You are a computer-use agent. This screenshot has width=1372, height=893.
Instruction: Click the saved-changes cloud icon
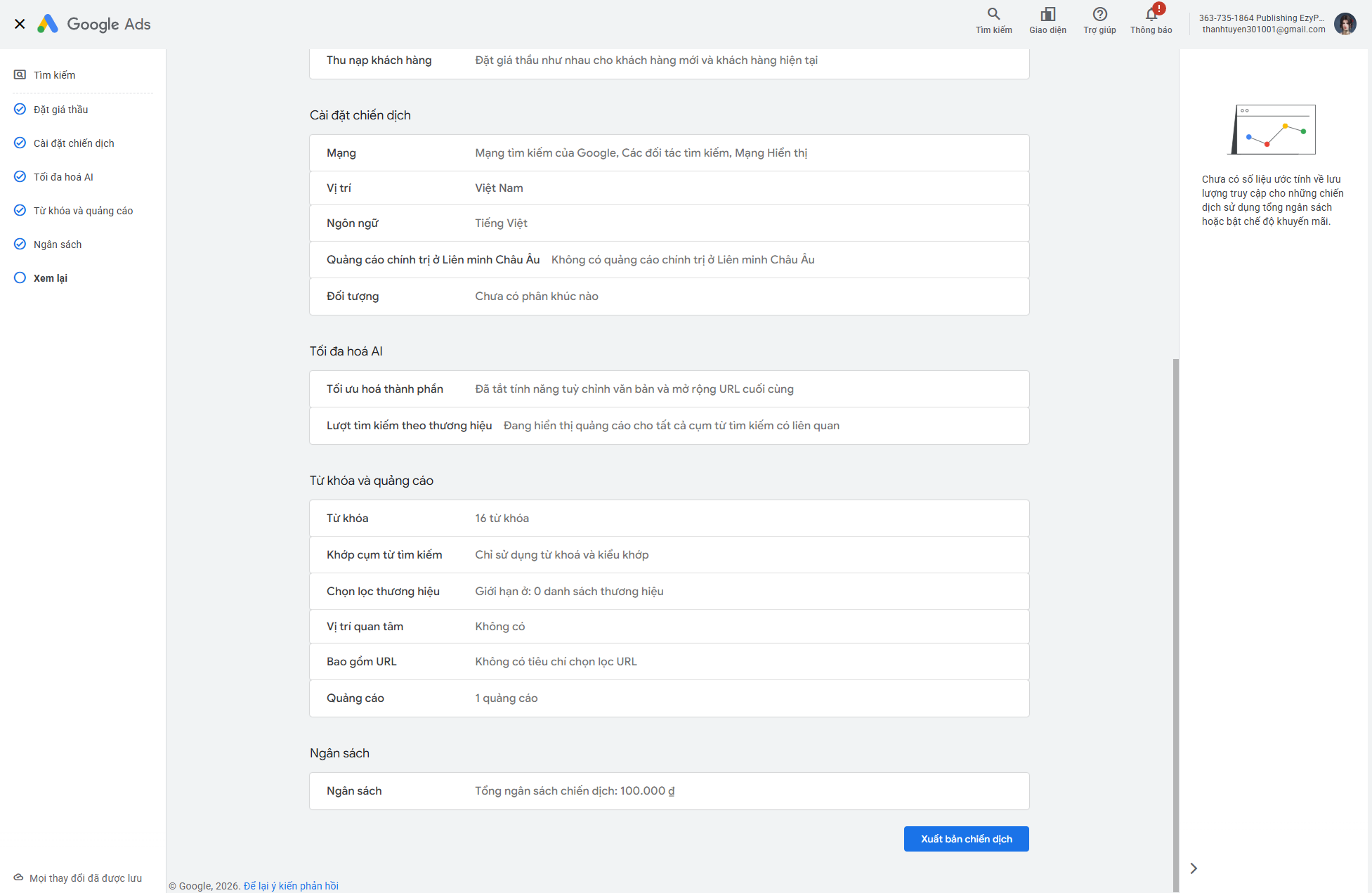(18, 878)
